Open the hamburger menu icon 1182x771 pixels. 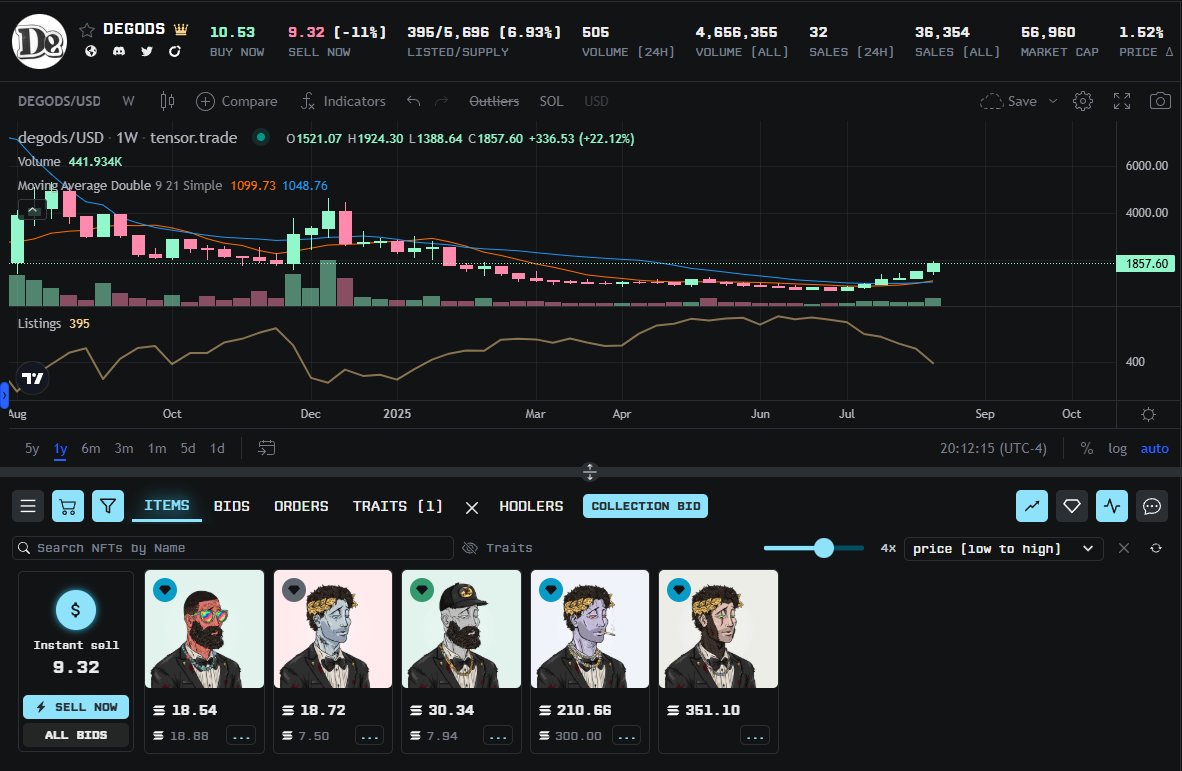pyautogui.click(x=28, y=506)
